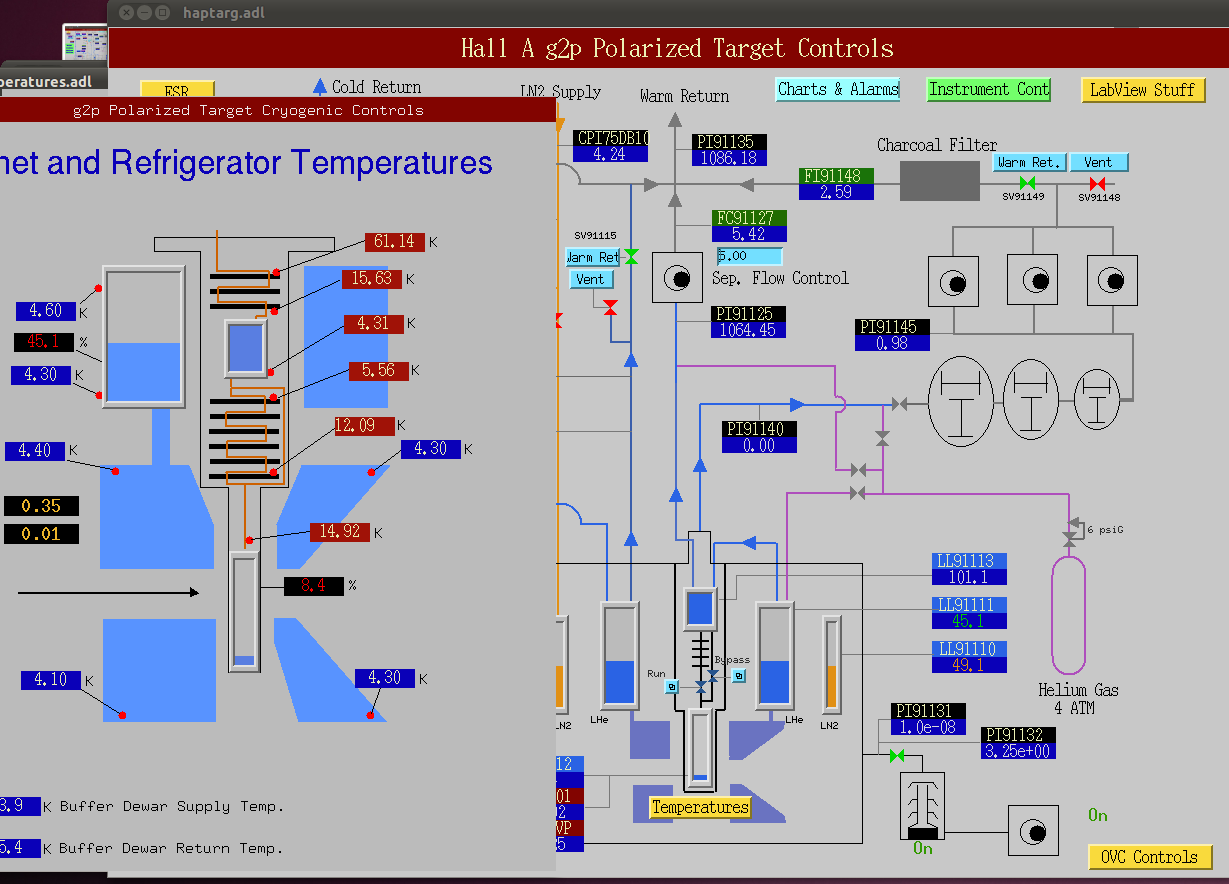Click the FC91127 readout 5.42
This screenshot has height=884, width=1229.
point(749,234)
